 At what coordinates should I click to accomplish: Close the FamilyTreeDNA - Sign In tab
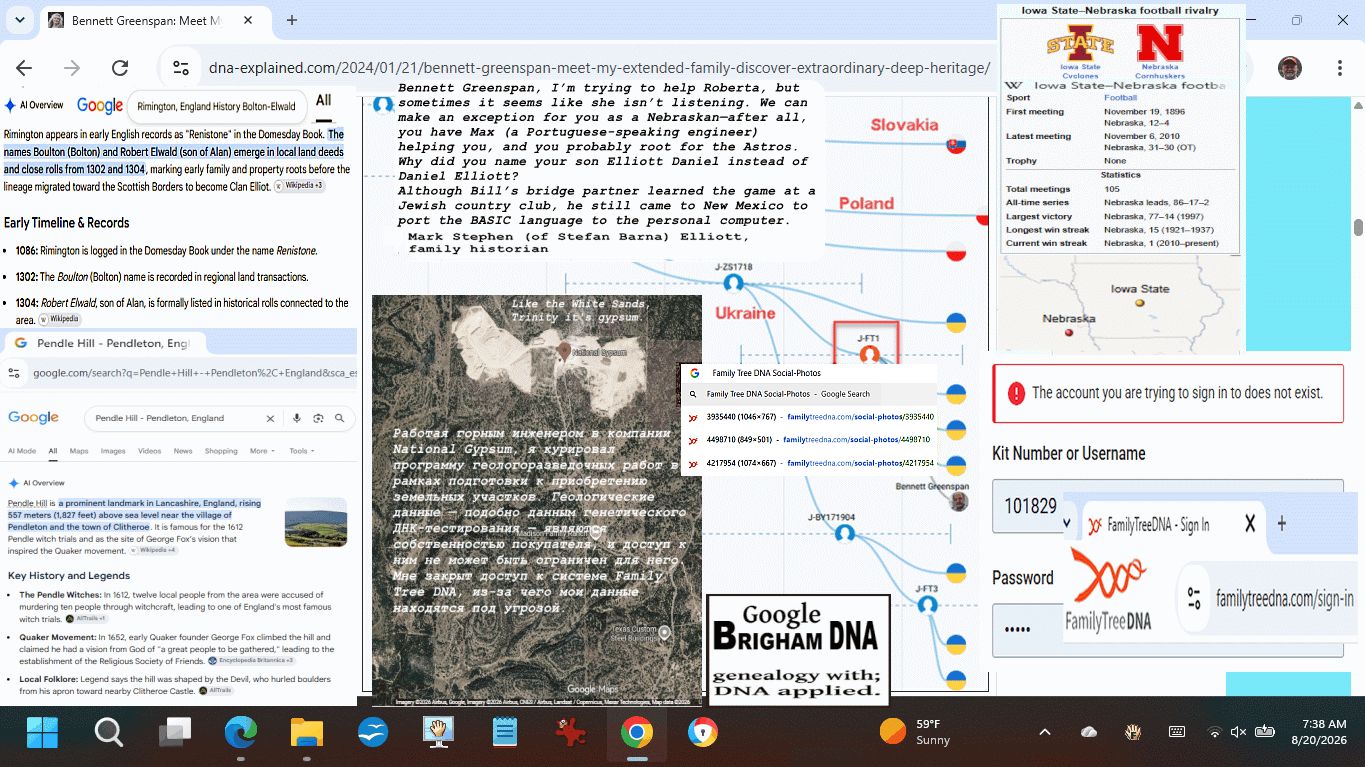point(1249,523)
